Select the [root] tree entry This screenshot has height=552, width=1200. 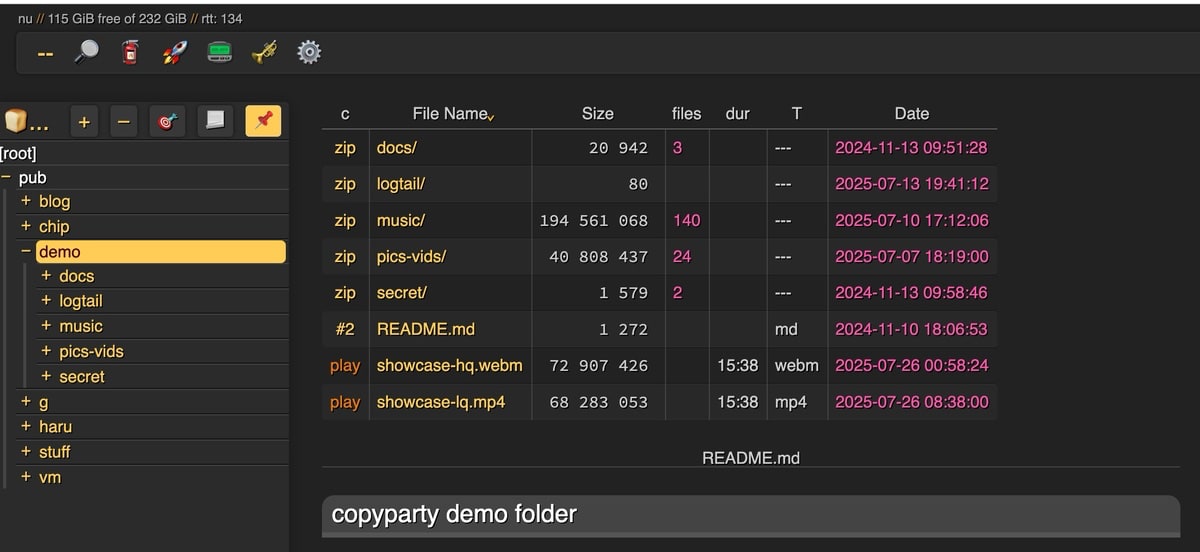(18, 153)
